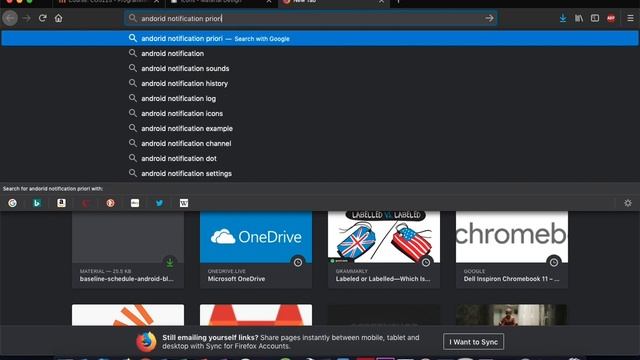This screenshot has height=360, width=640.
Task: Pick the "android notification" suggestion
Action: (x=173, y=53)
